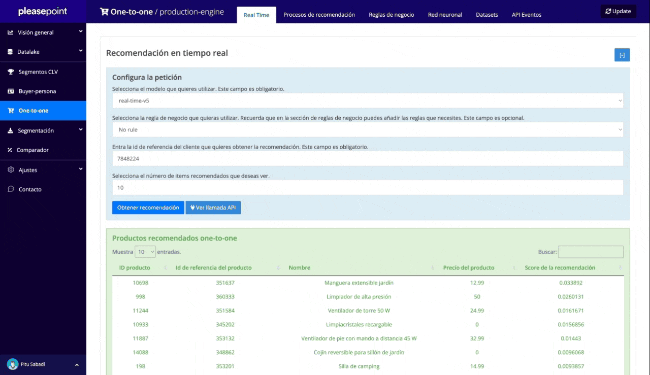Expand the Segmentación submenu chevron
The height and width of the screenshot is (375, 650).
pyautogui.click(x=80, y=130)
